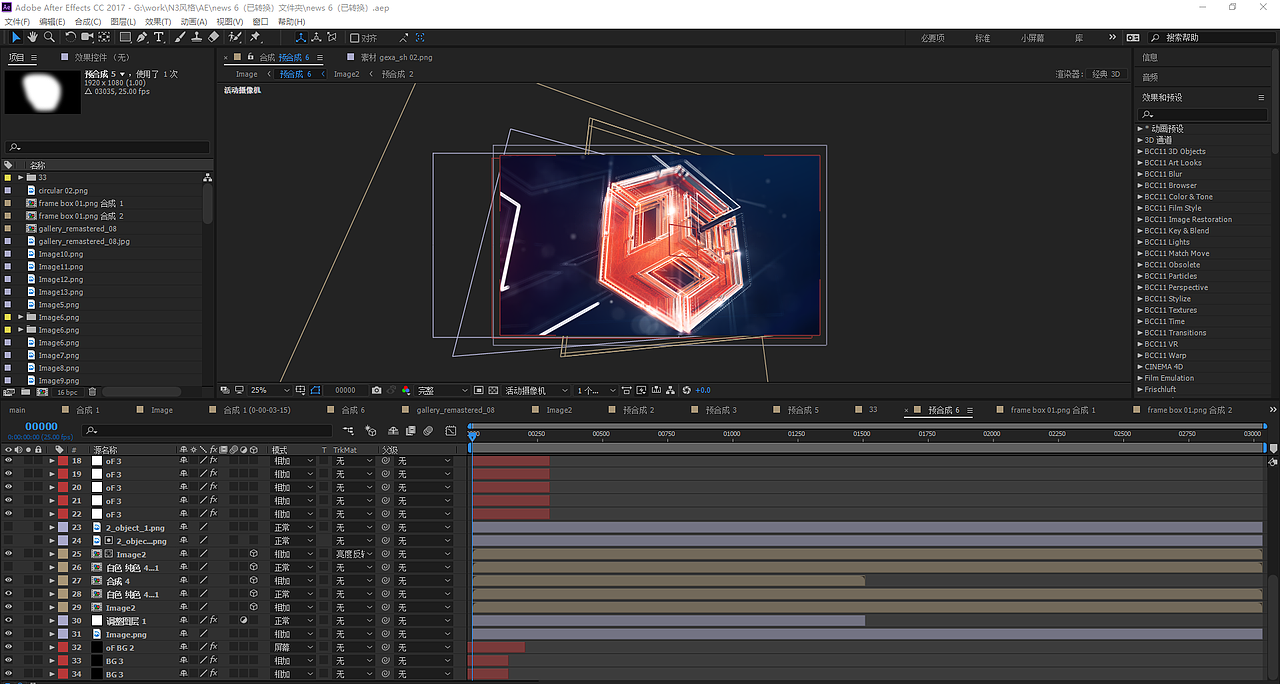Viewport: 1280px width, 684px height.
Task: Switch to the 预合成 2 timeline tab
Action: point(639,410)
